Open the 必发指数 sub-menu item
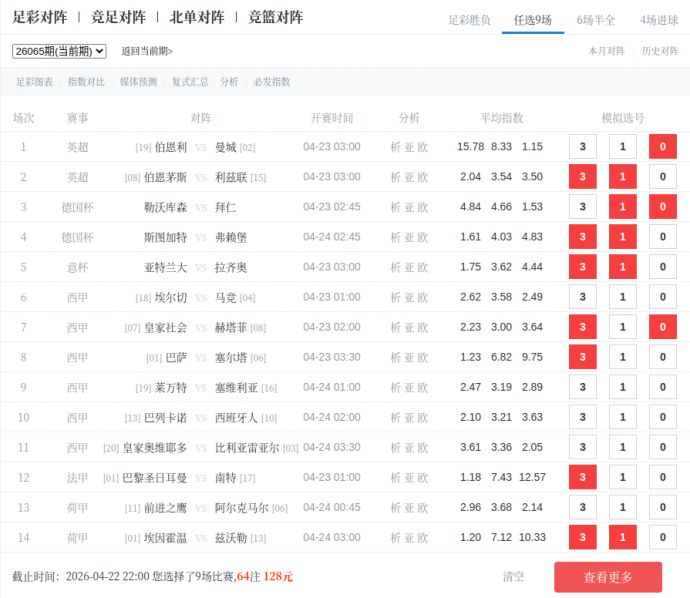Screen dimensions: 690x598 (x=271, y=82)
